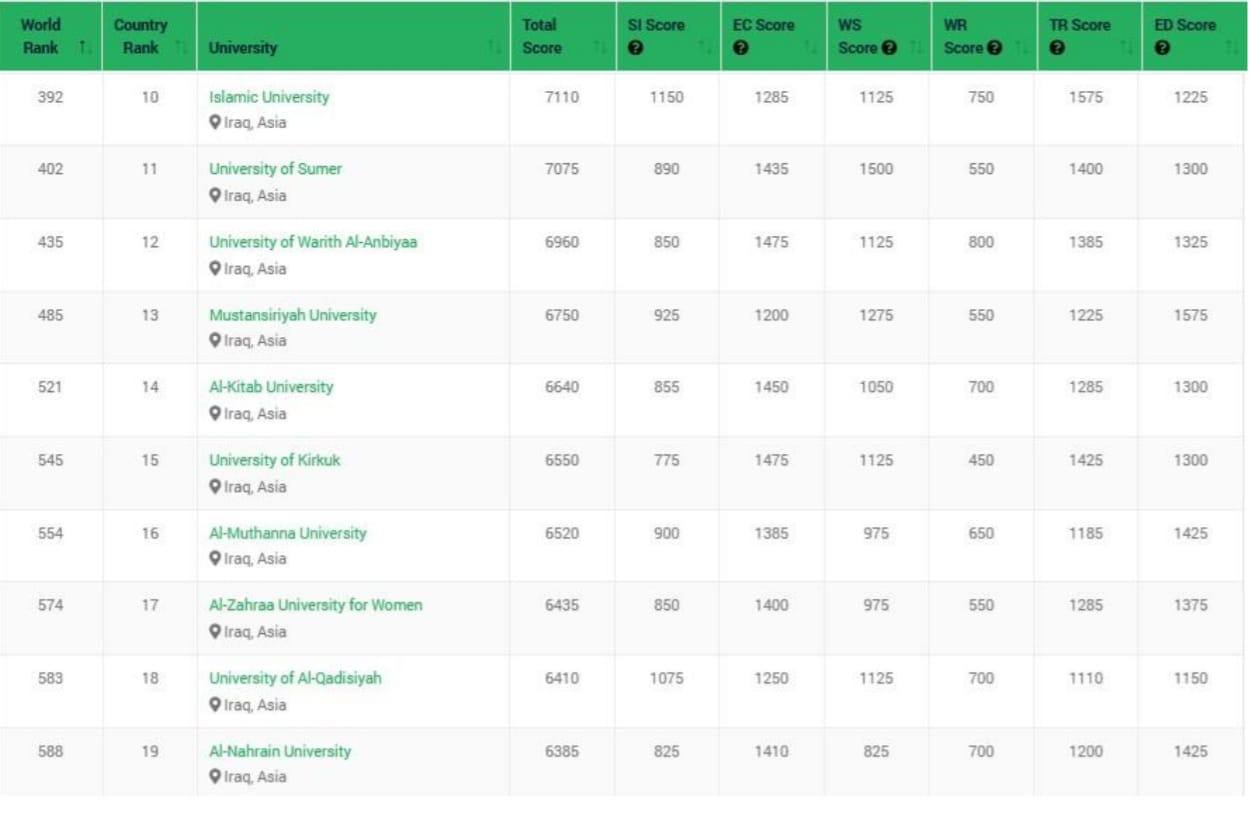
Task: Click the EC Score question mark icon
Action: (740, 48)
